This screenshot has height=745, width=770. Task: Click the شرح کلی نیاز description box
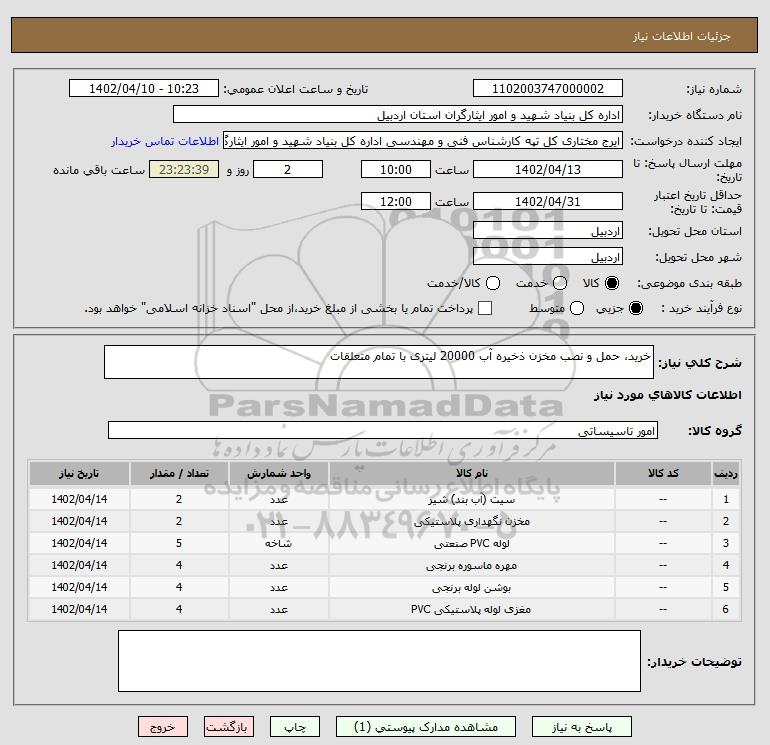pyautogui.click(x=379, y=362)
